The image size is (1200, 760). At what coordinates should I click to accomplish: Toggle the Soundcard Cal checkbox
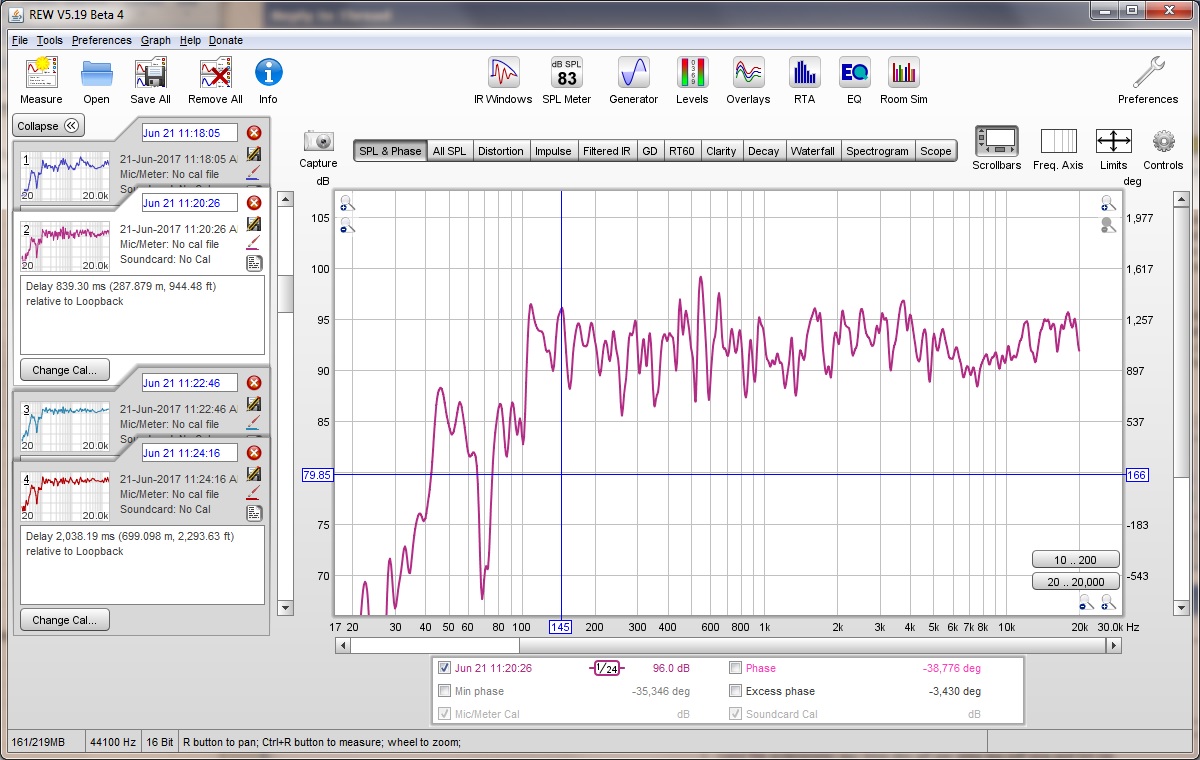point(735,714)
